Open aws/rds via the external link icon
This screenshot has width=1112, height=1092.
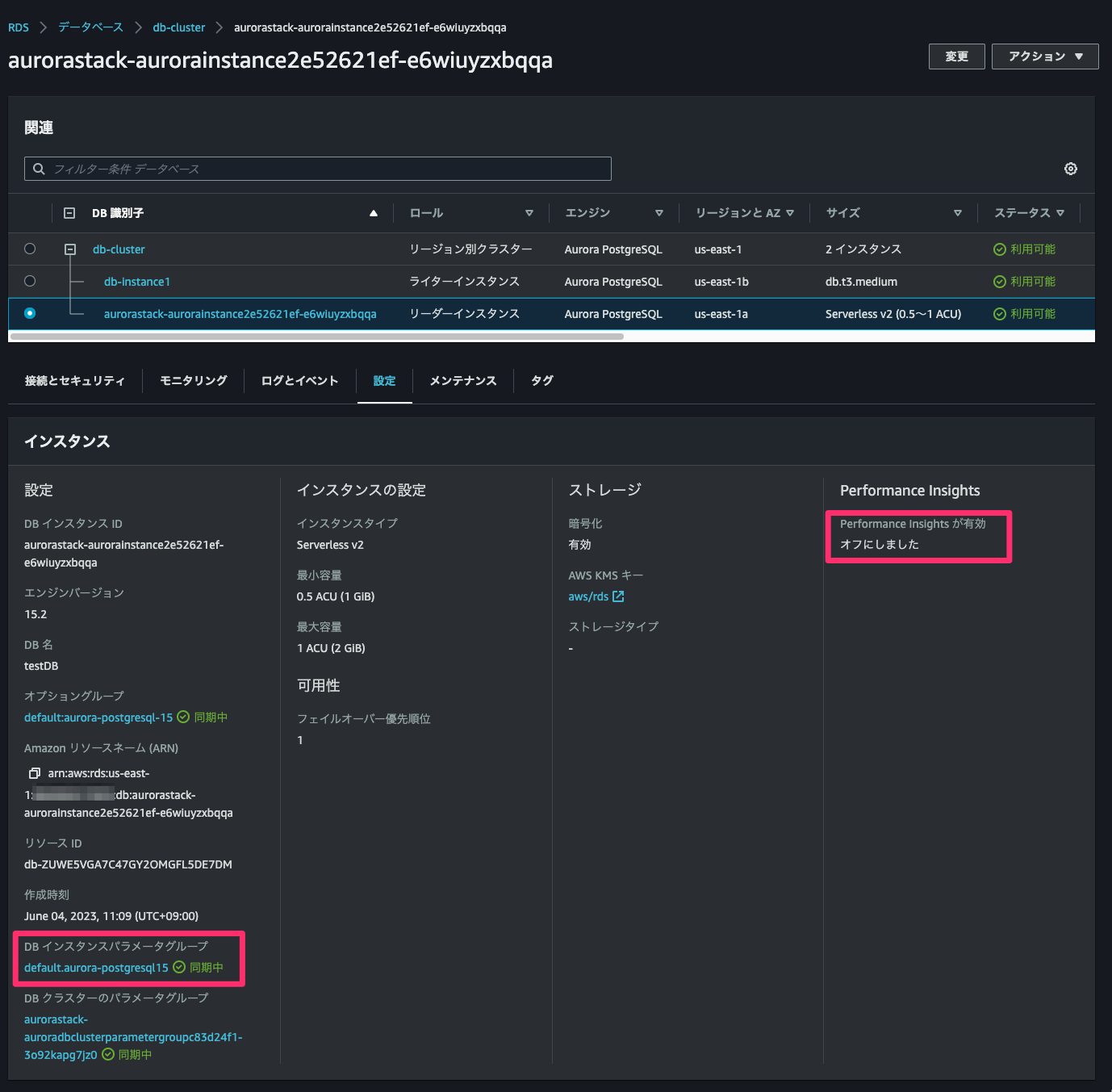click(x=617, y=596)
